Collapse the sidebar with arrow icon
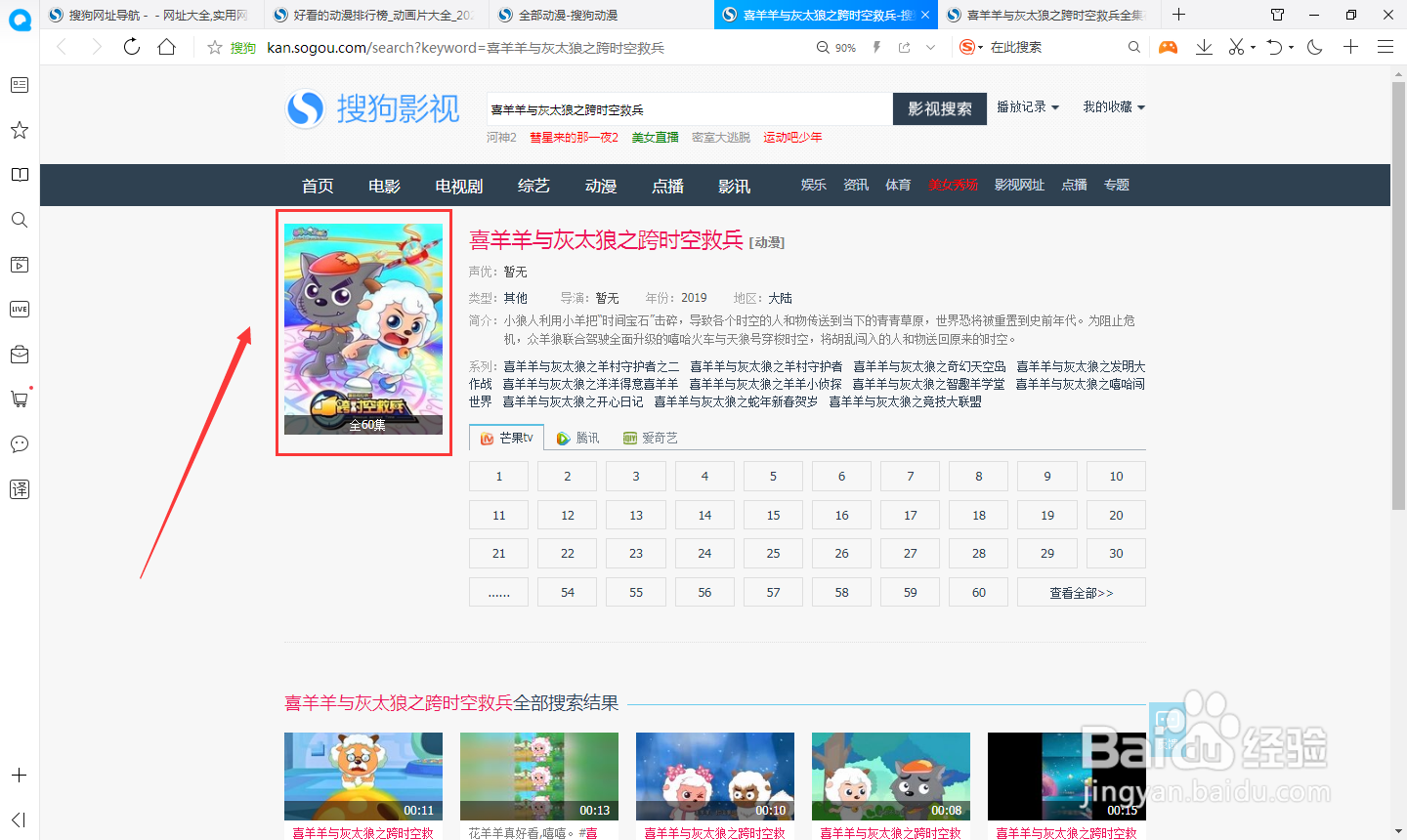This screenshot has width=1407, height=840. pos(20,819)
